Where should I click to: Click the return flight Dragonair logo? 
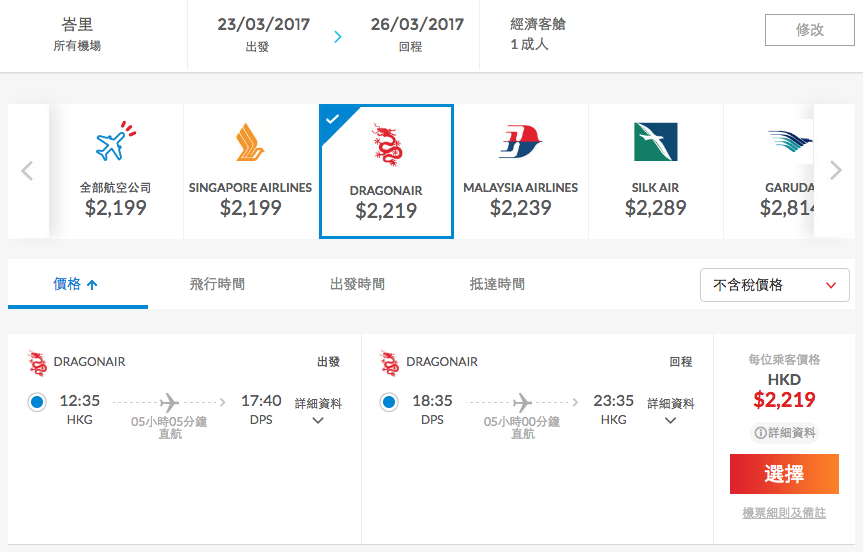(x=390, y=363)
